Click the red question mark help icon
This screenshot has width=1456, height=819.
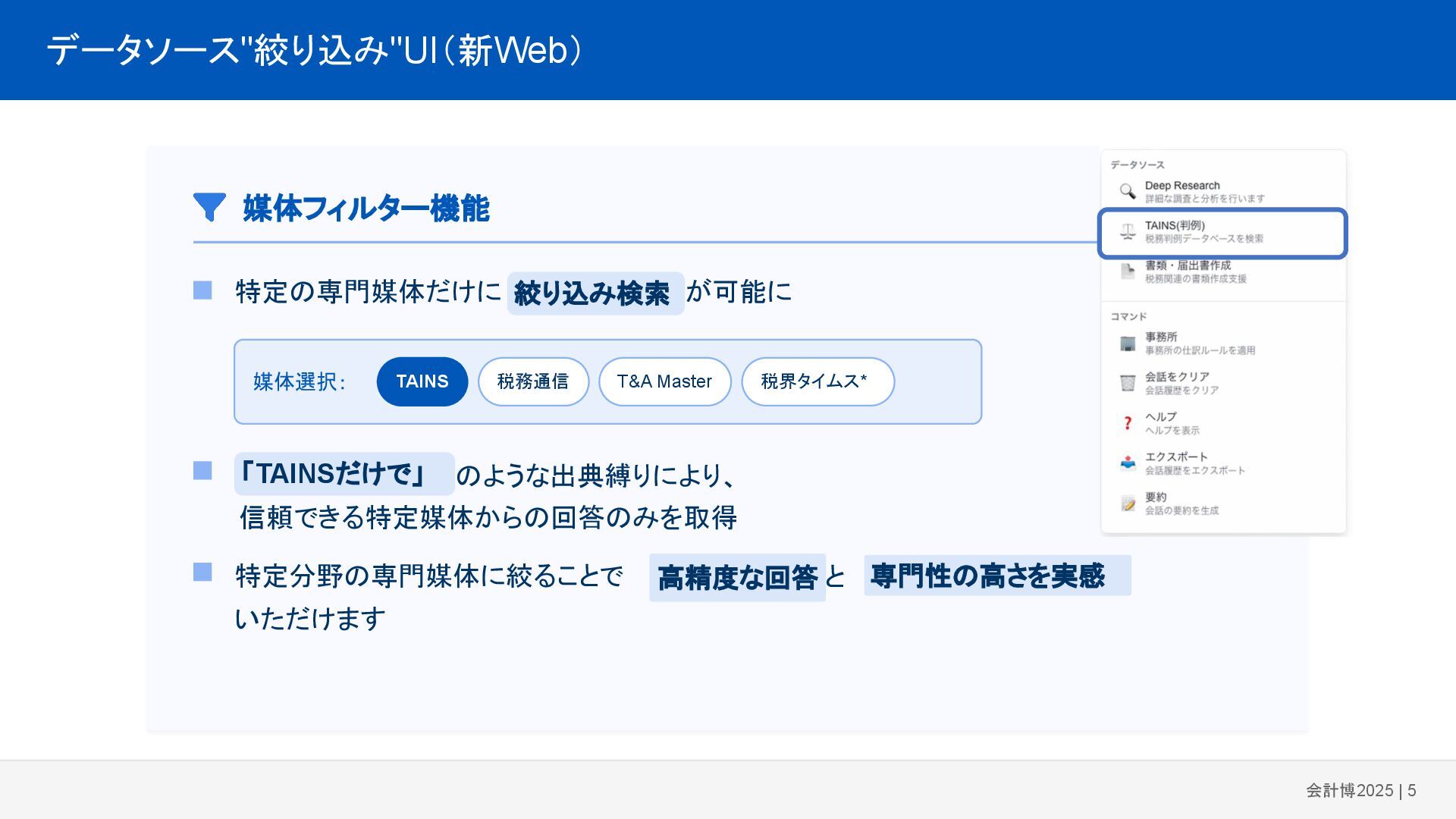click(1128, 423)
